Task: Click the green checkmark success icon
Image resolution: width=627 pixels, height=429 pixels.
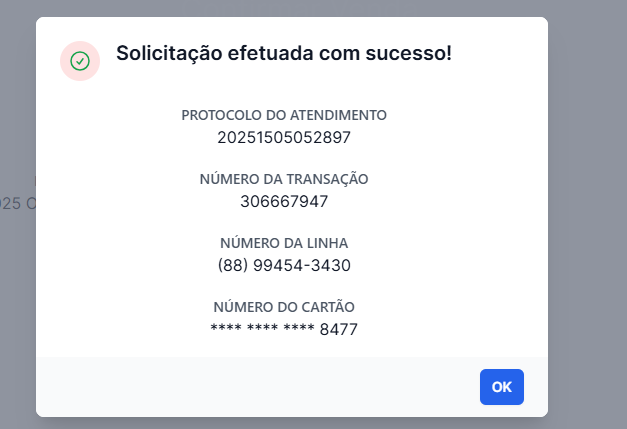Action: coord(80,61)
